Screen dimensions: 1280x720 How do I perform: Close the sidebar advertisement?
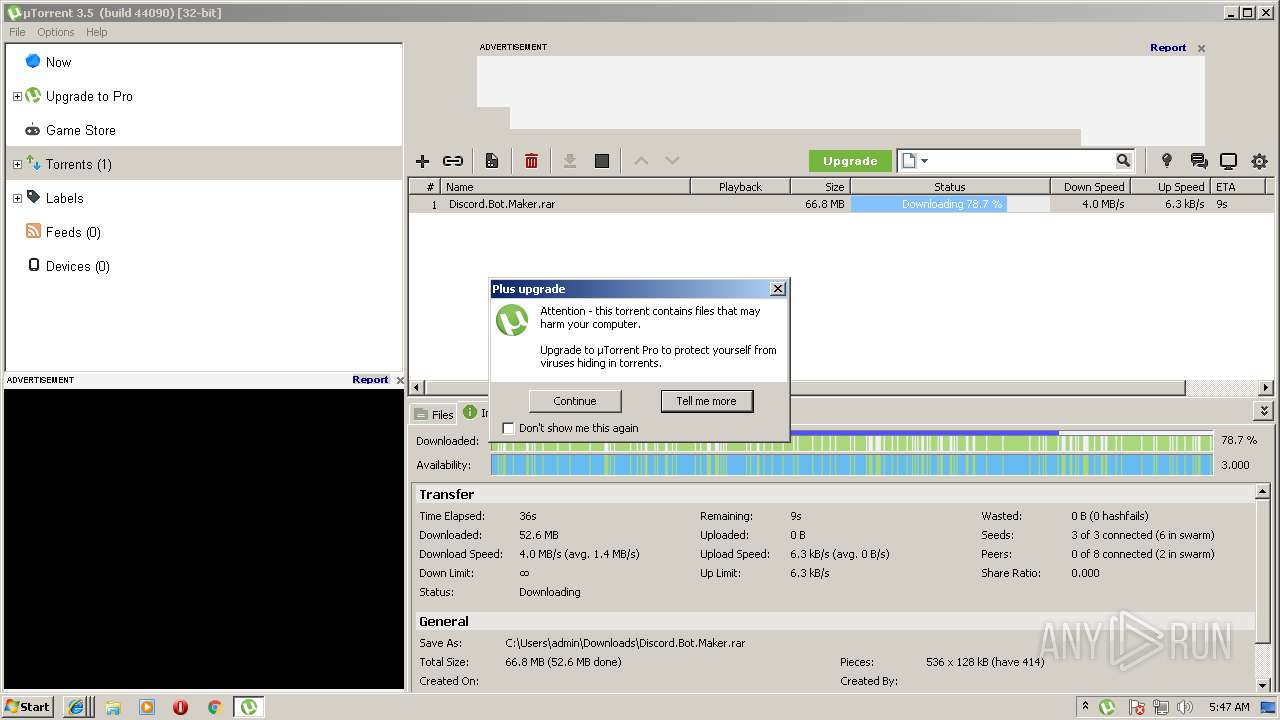(x=400, y=380)
